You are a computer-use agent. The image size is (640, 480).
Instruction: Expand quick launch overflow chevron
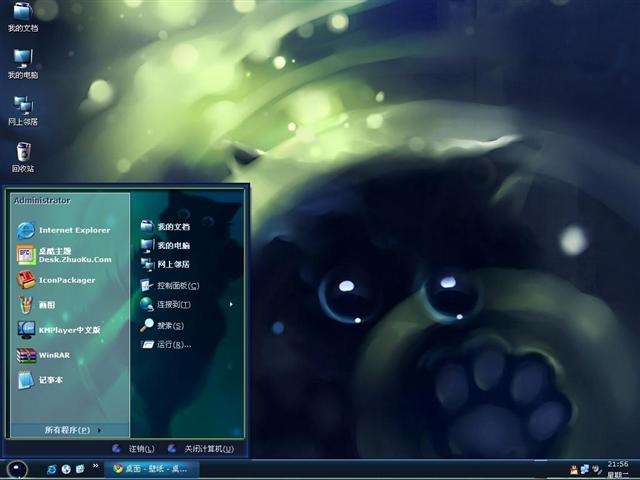coord(96,466)
